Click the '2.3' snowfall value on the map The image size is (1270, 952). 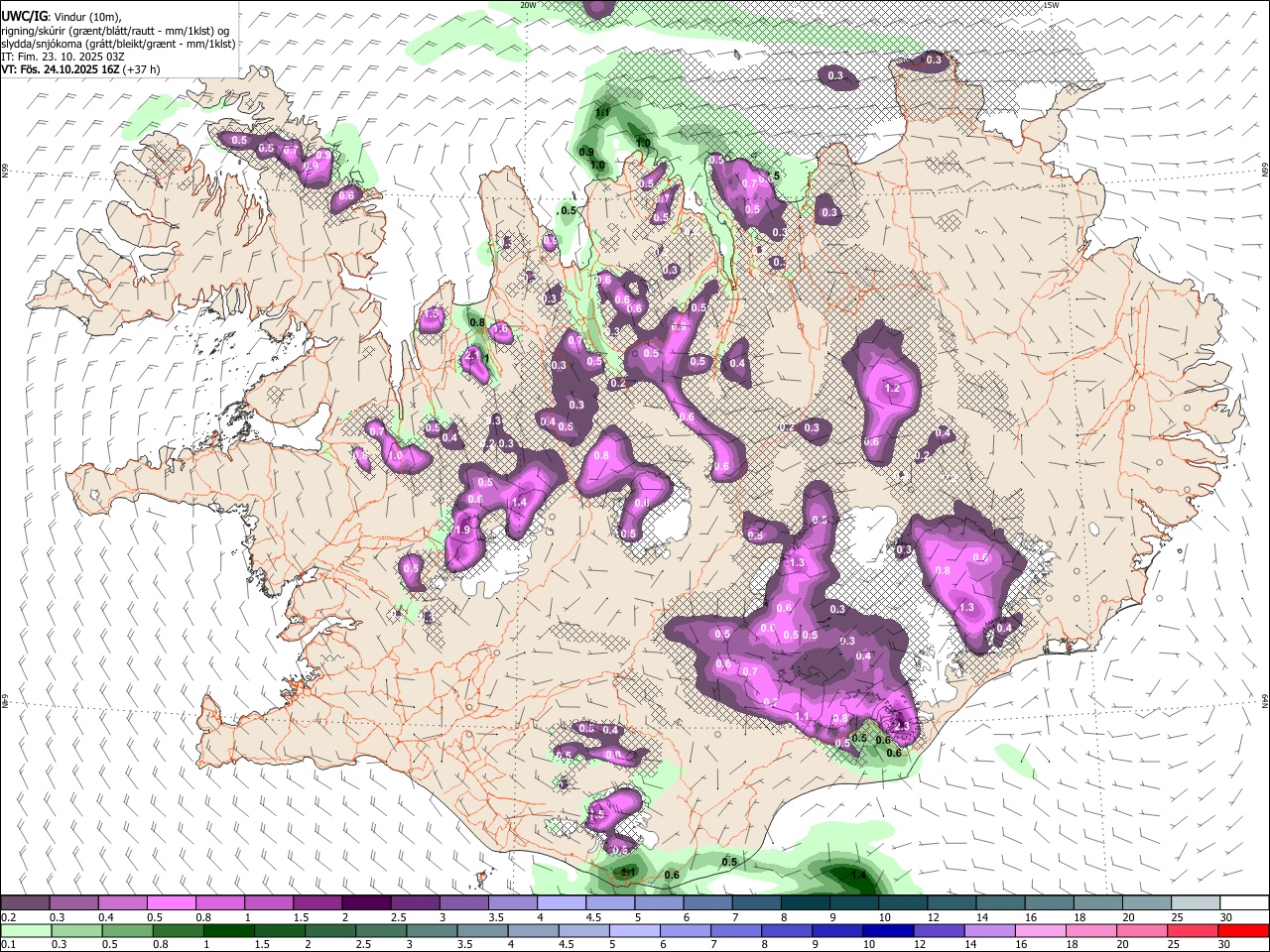902,727
